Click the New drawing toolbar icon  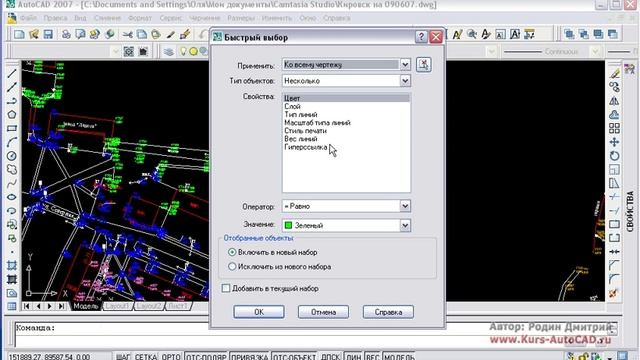point(19,34)
